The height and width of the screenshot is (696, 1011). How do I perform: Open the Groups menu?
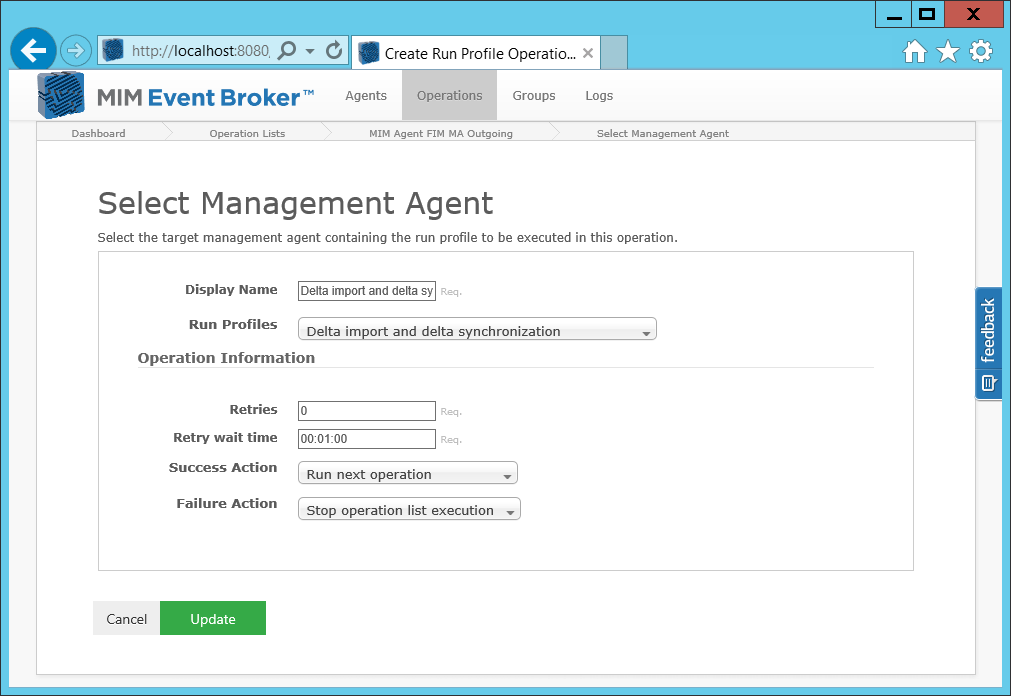[x=534, y=95]
